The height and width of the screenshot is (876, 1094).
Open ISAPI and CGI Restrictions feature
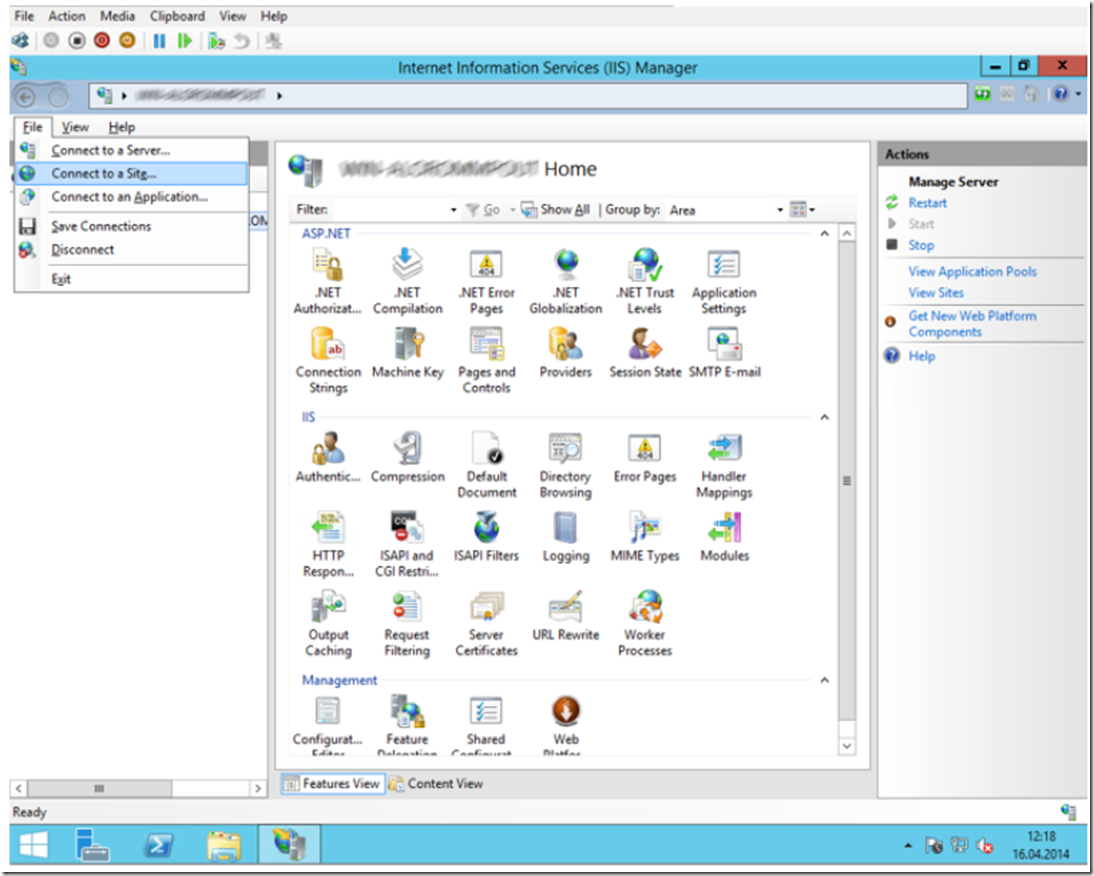coord(407,545)
